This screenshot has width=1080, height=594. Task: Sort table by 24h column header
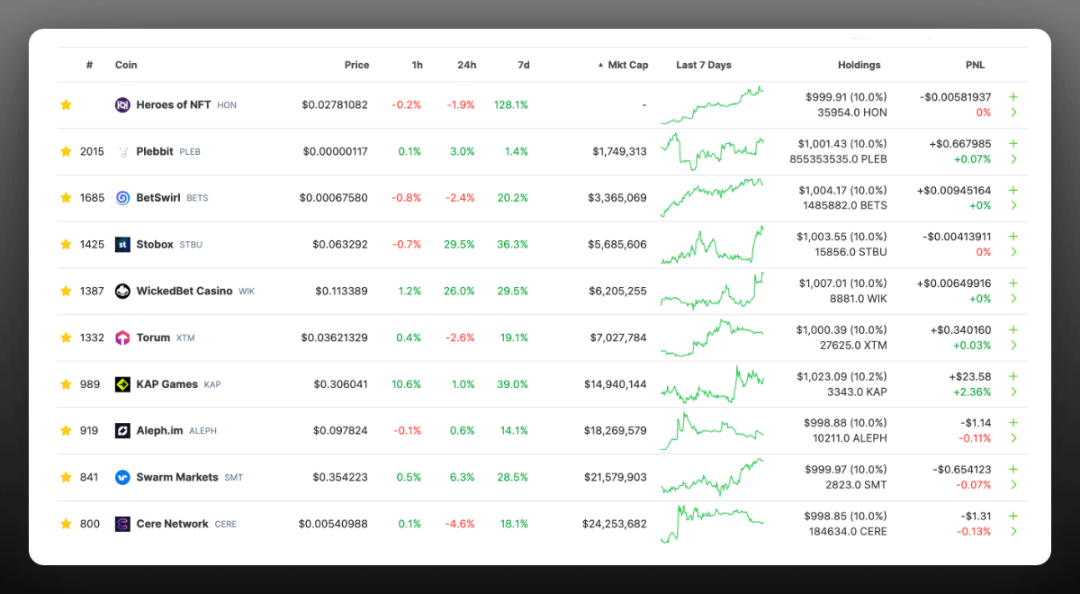pyautogui.click(x=466, y=65)
